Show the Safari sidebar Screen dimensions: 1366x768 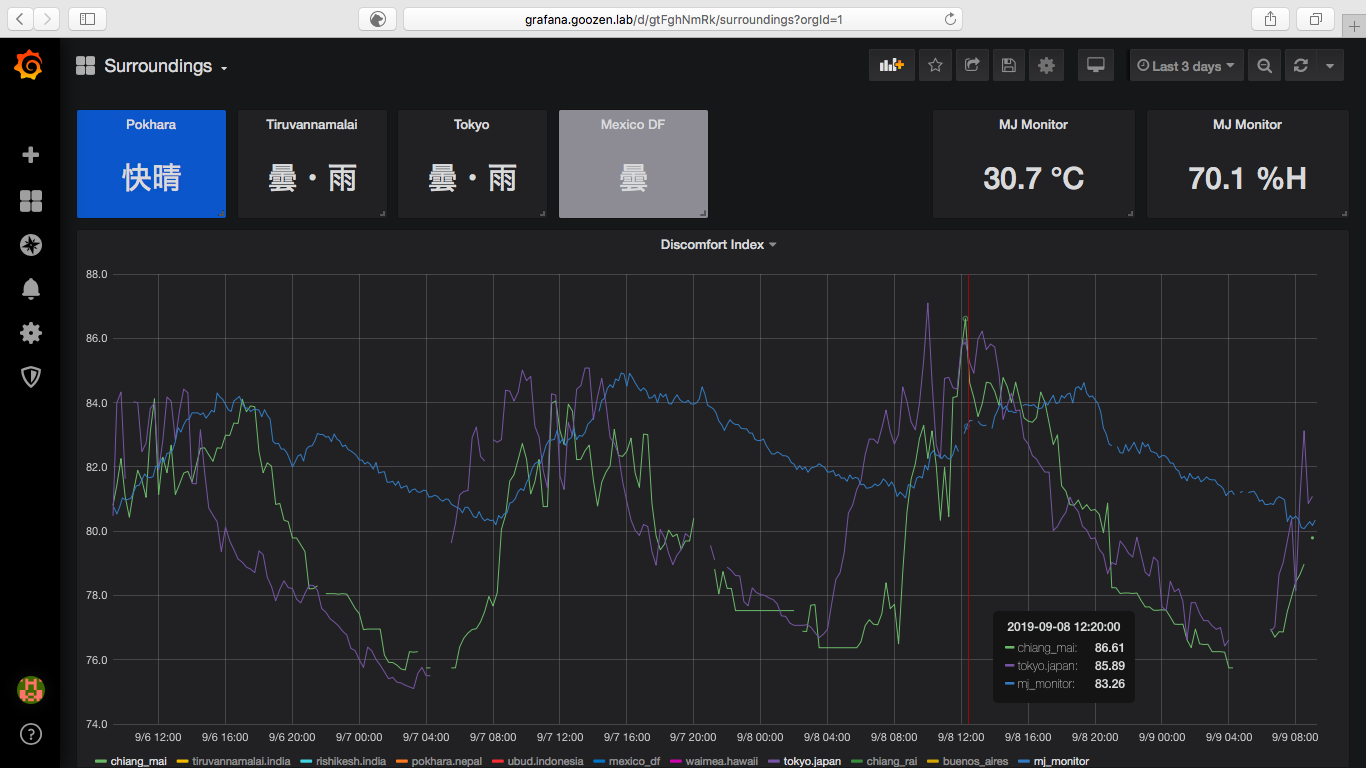pos(88,18)
